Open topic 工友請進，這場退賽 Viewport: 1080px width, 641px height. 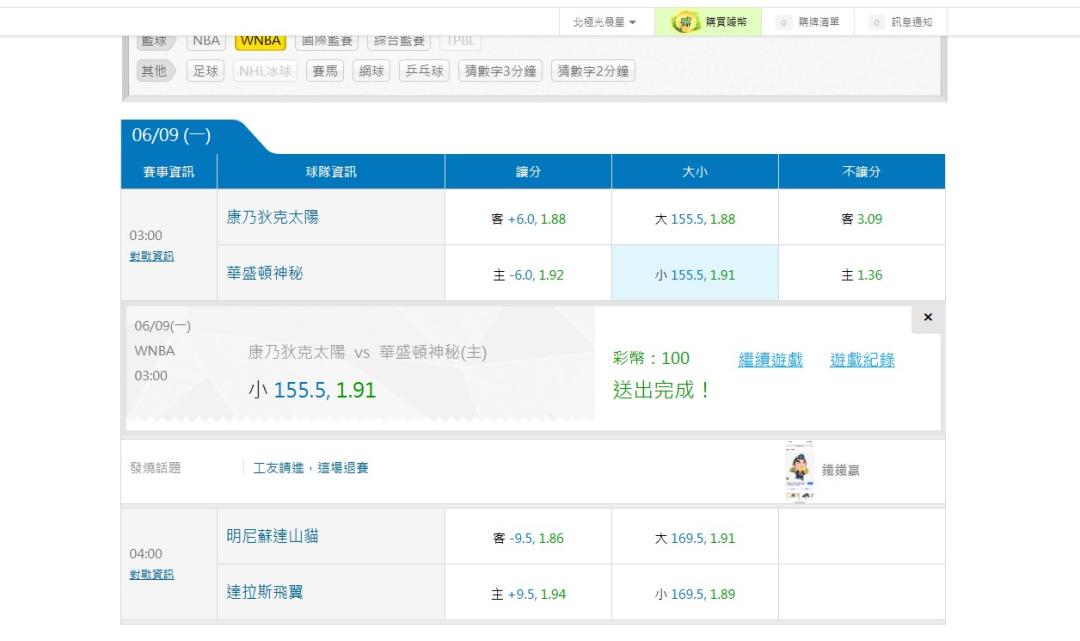click(311, 468)
